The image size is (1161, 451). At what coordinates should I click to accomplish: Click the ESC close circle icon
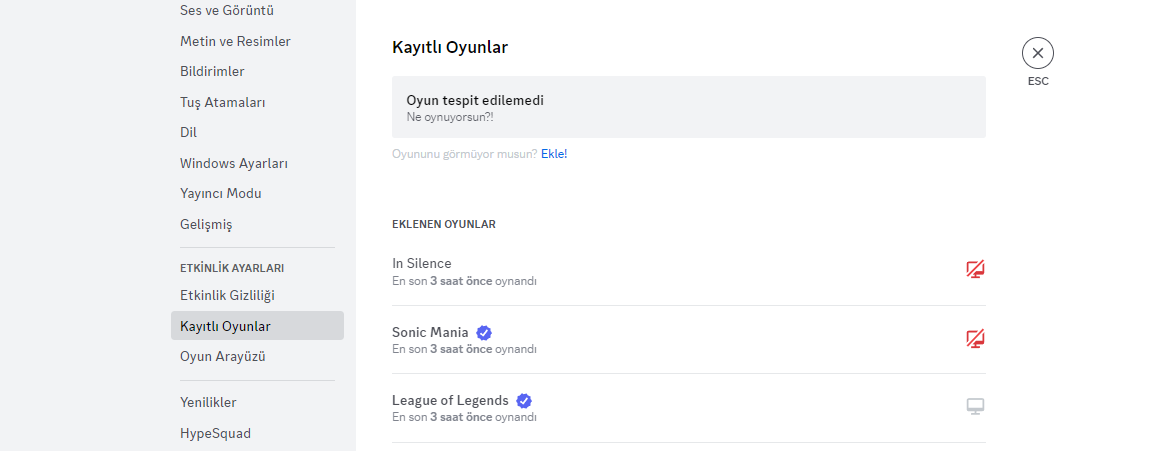(1037, 53)
